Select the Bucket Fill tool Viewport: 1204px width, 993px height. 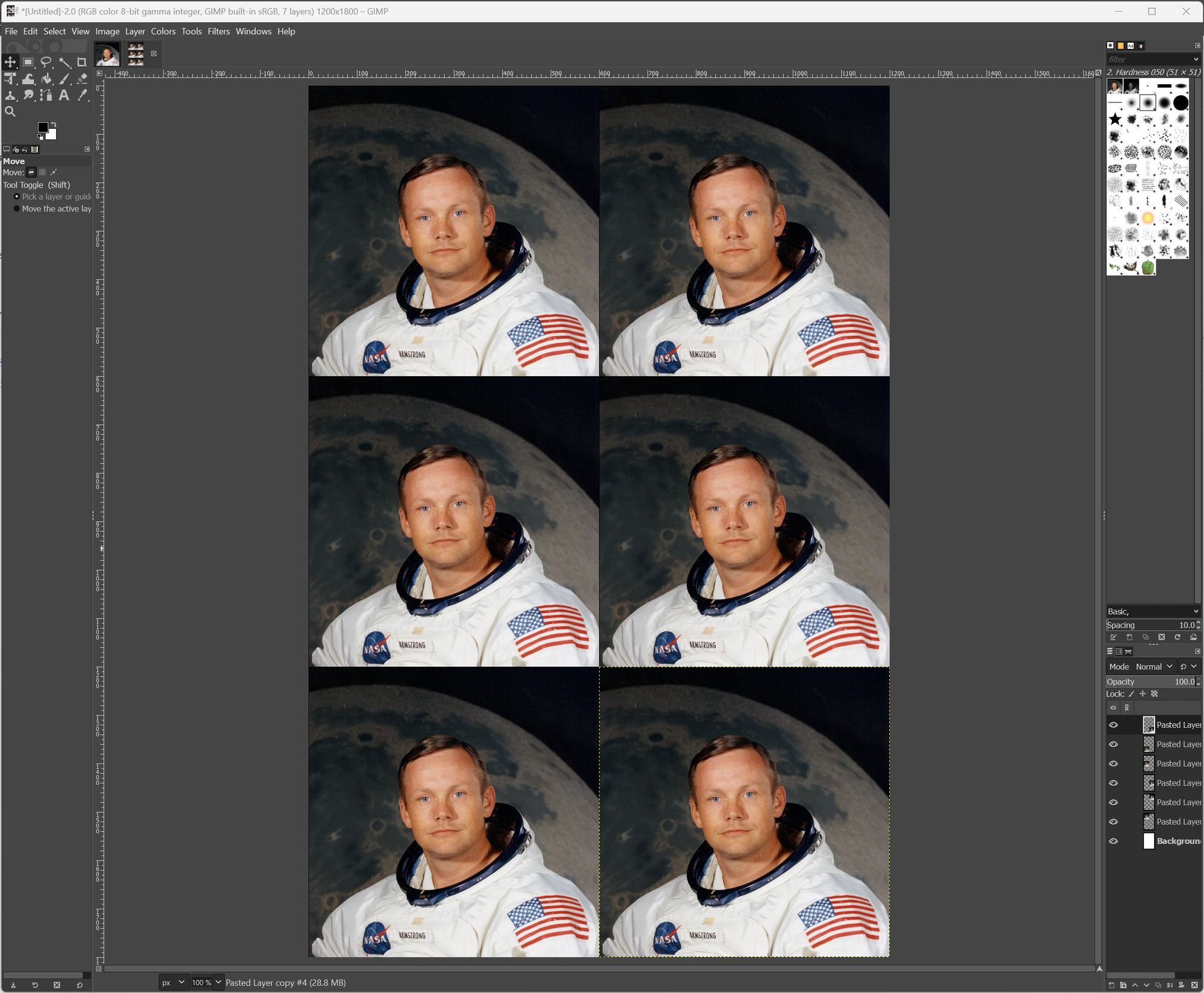[46, 78]
